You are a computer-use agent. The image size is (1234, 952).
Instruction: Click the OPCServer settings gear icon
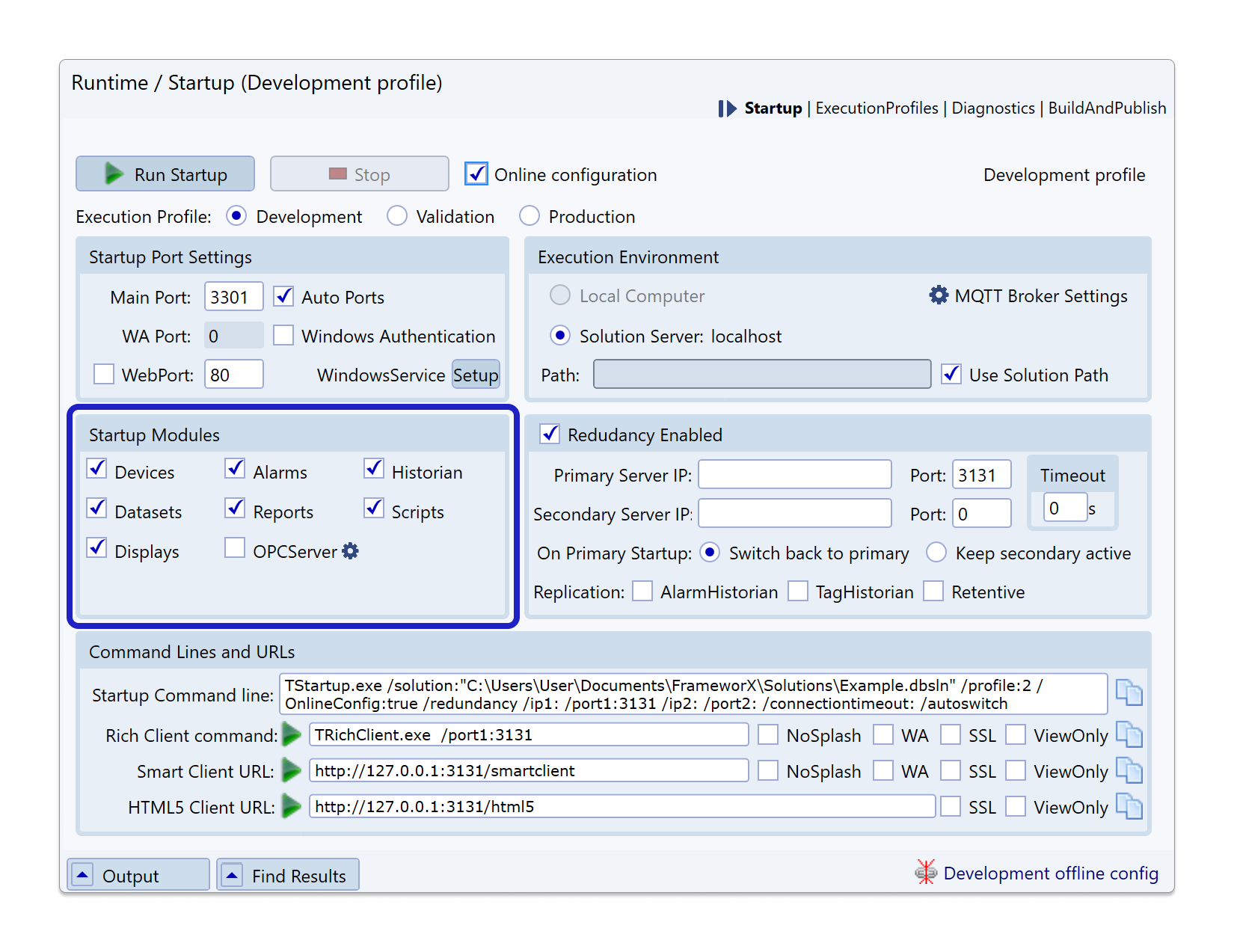pos(350,551)
